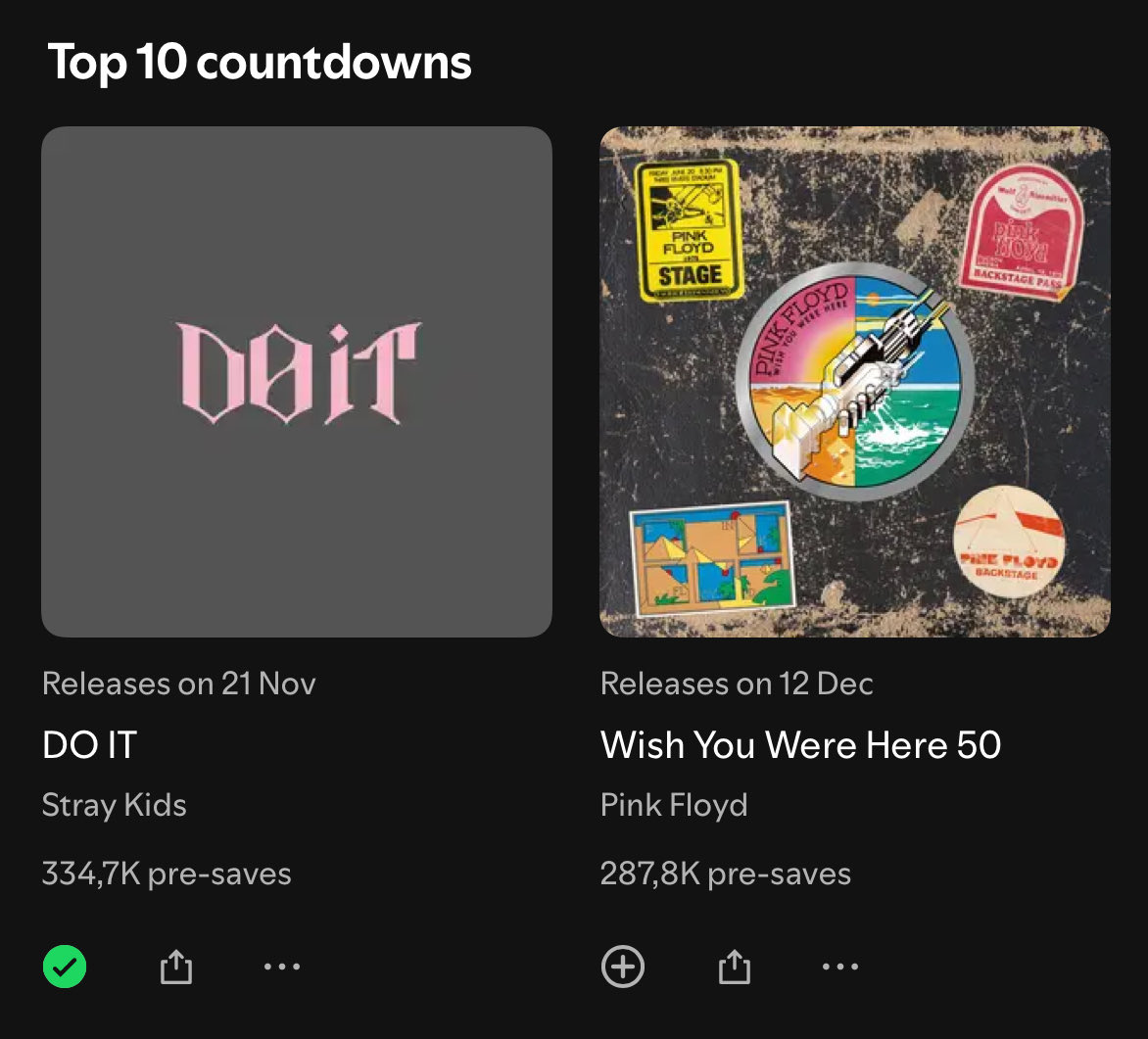Go to the Pink Floyd artist page

(674, 806)
